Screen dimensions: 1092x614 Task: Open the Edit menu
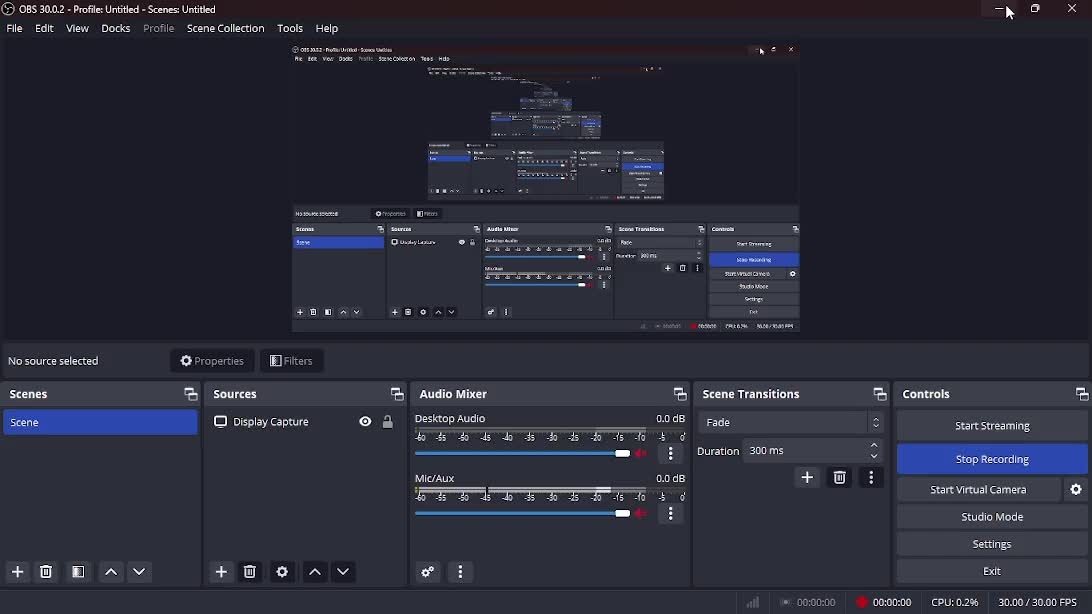[x=44, y=29]
